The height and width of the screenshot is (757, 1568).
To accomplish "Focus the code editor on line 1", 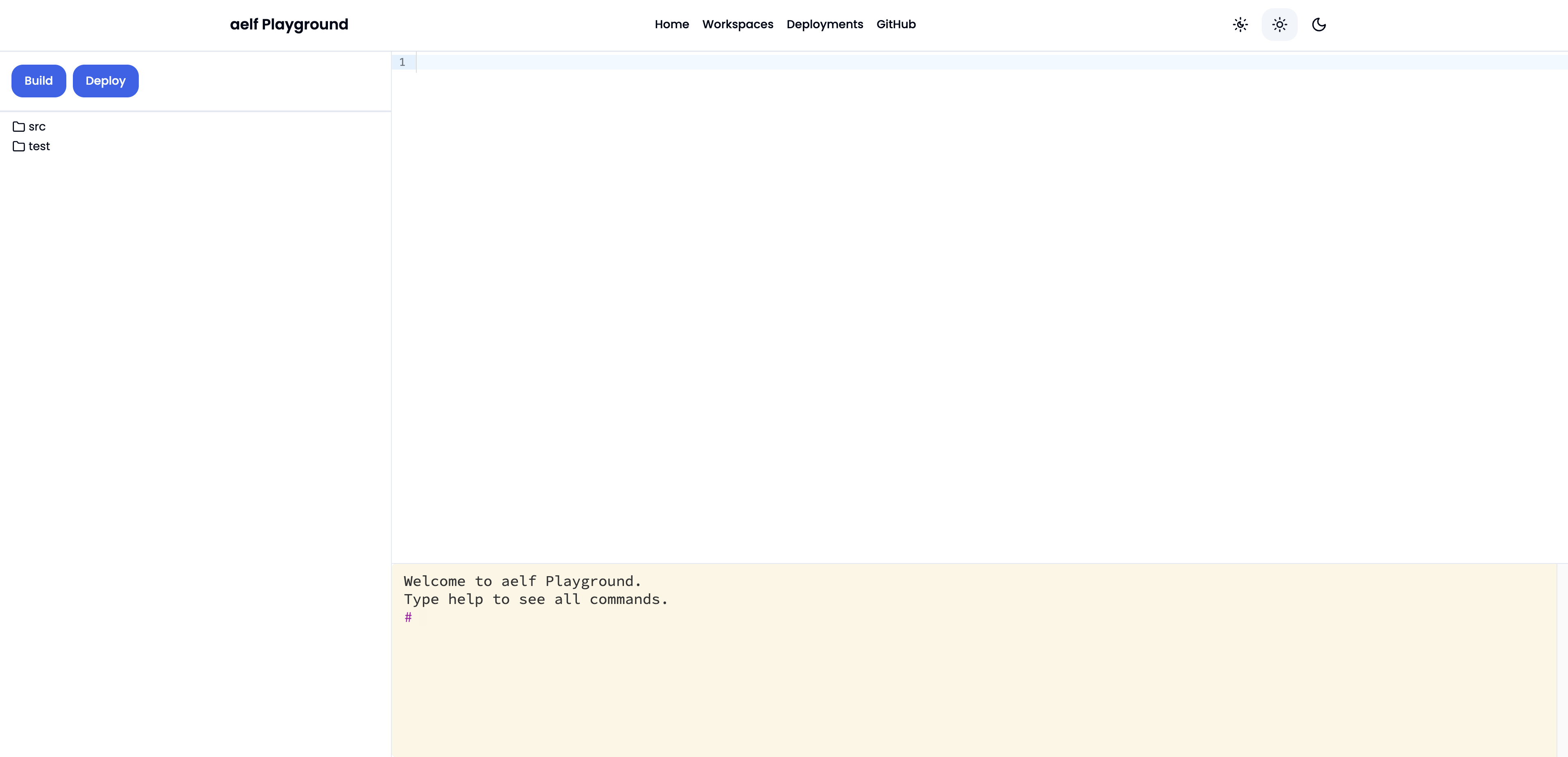I will coord(992,62).
